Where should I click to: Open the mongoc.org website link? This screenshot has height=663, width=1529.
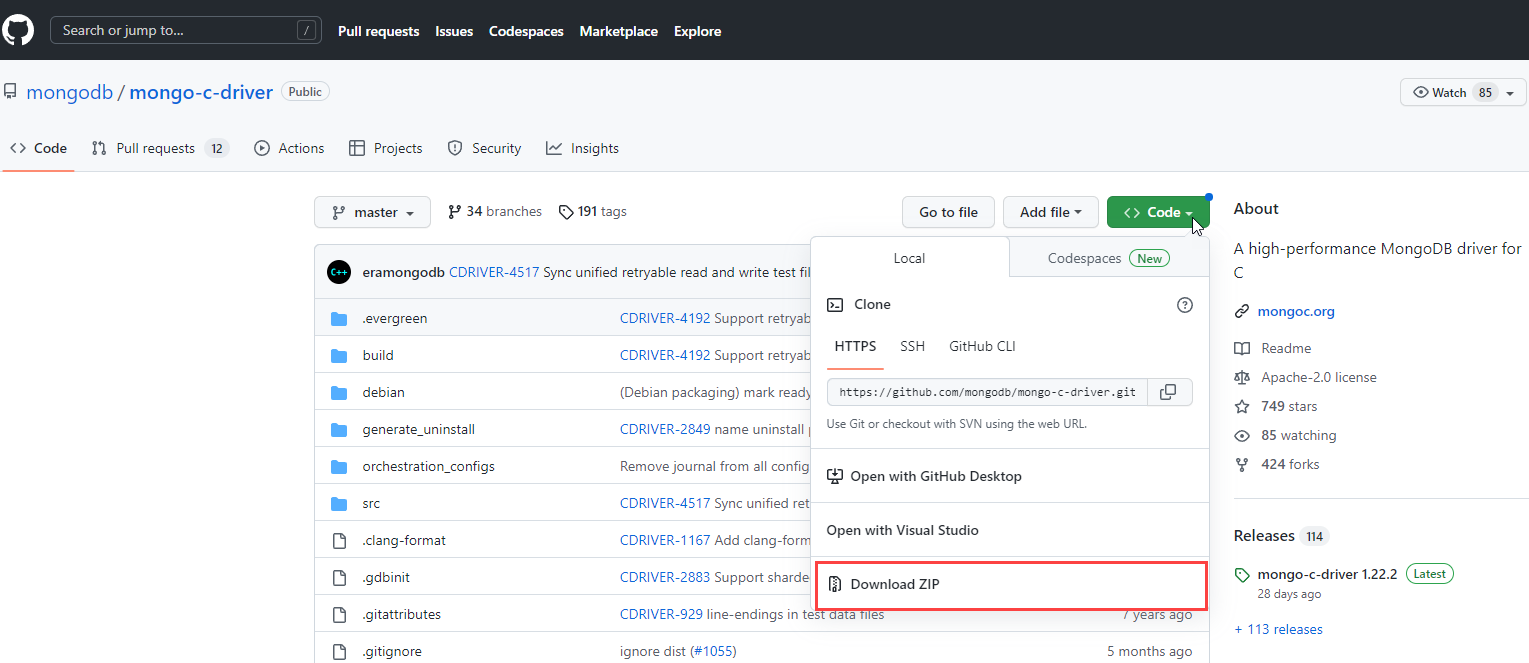[x=1296, y=311]
